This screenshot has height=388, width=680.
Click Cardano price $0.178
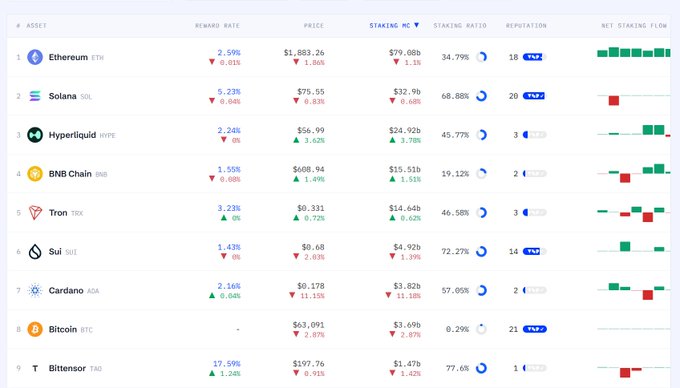click(311, 286)
